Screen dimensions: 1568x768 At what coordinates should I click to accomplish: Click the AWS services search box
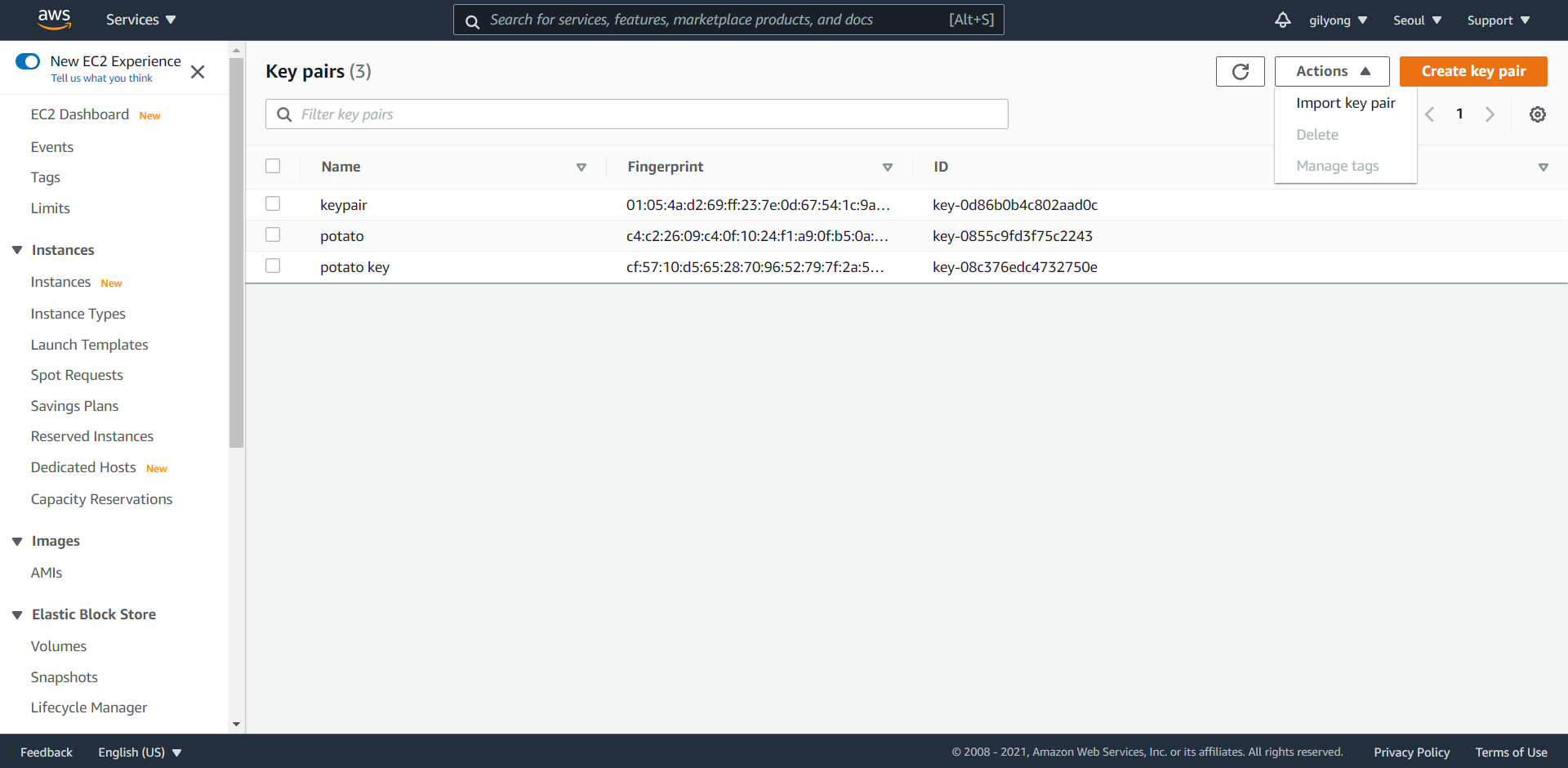(728, 20)
